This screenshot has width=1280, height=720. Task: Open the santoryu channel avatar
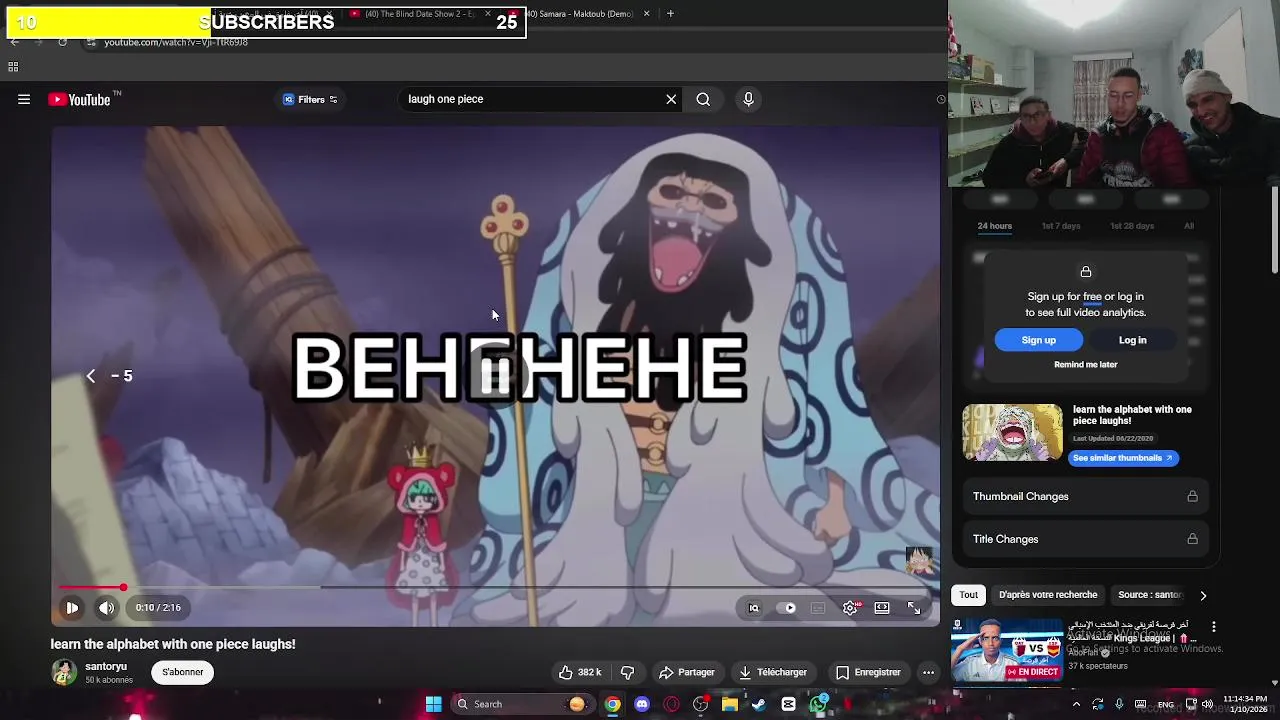click(x=64, y=672)
